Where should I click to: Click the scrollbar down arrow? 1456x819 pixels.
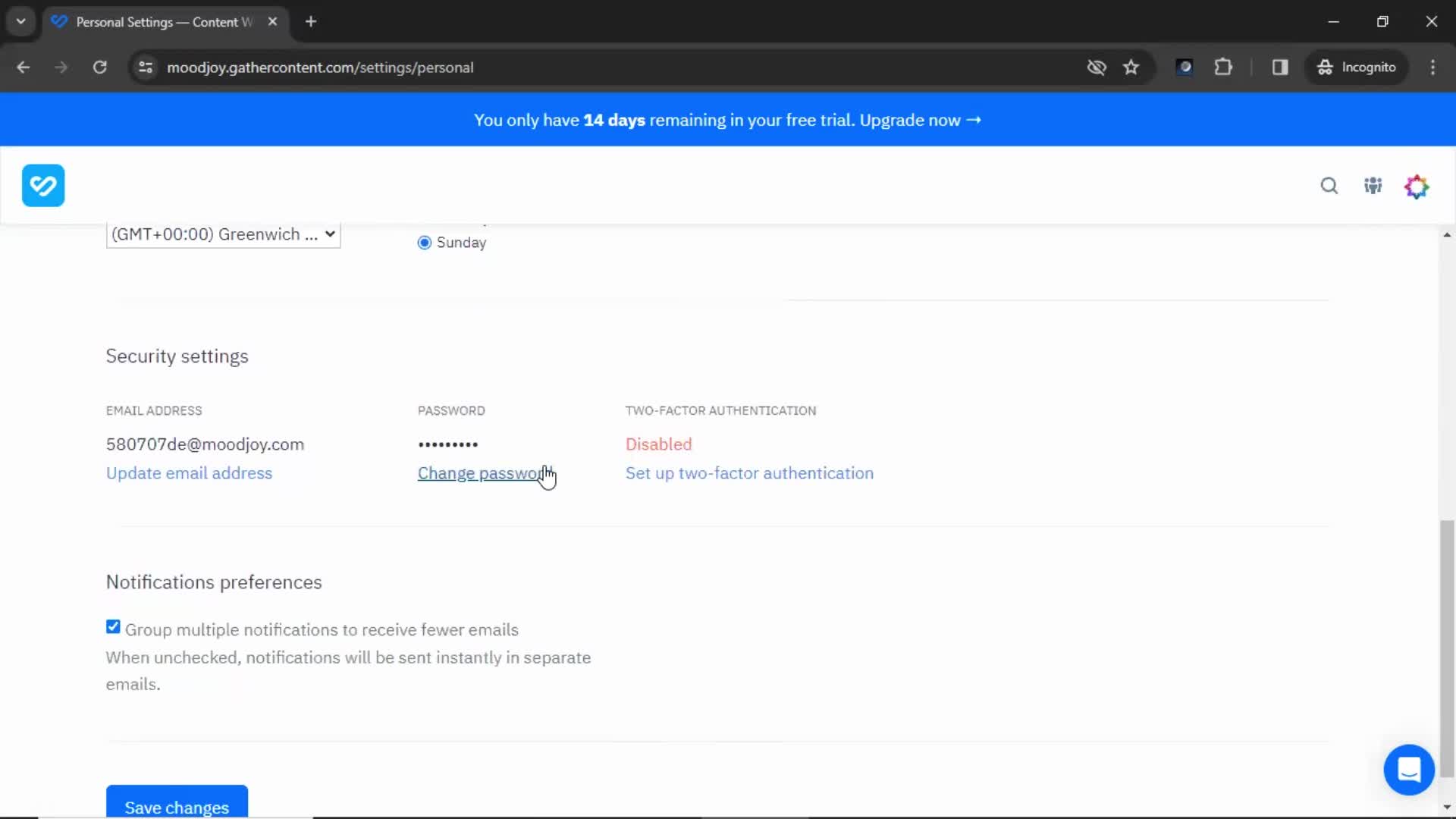pos(1447,807)
